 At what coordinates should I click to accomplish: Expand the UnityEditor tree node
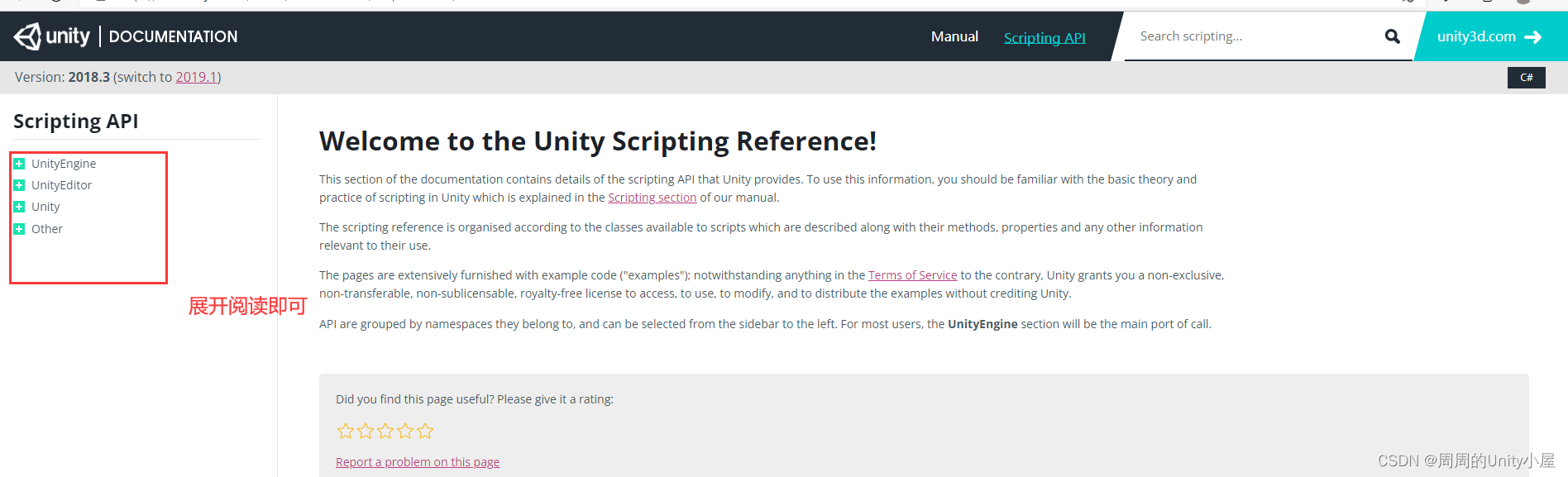19,185
